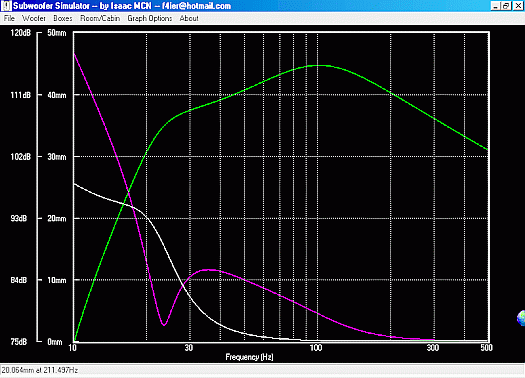Screen dimensions: 525x378
Task: Click the 100 label on frequency axis
Action: pyautogui.click(x=316, y=348)
